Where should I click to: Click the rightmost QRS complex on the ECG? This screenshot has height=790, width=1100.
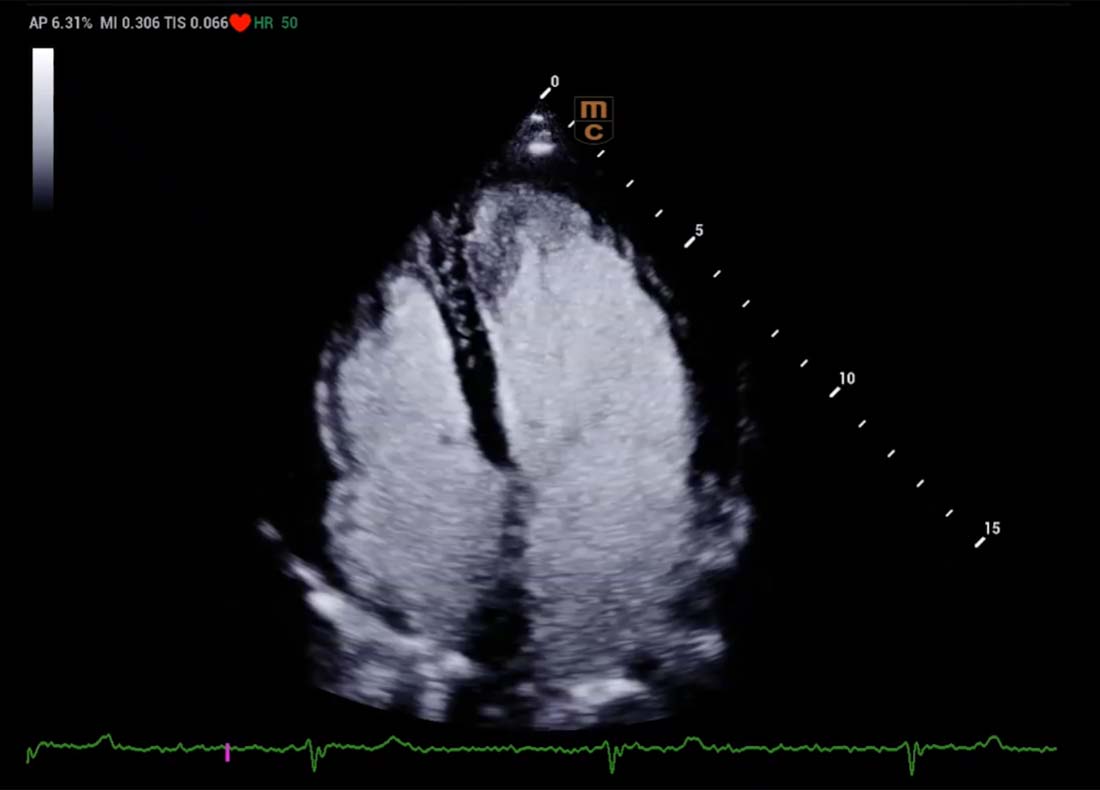point(911,762)
